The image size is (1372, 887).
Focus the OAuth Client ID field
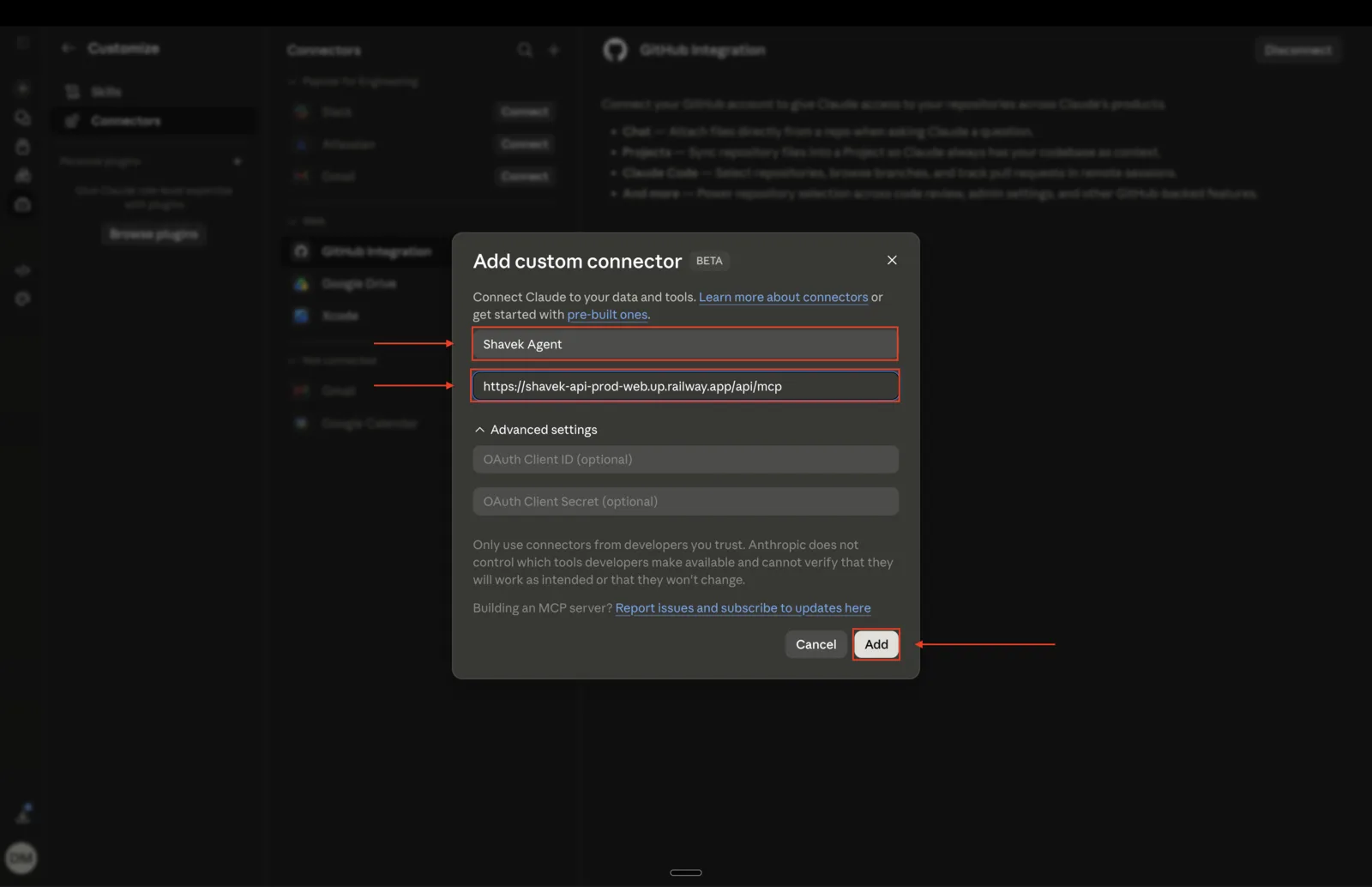tap(686, 459)
